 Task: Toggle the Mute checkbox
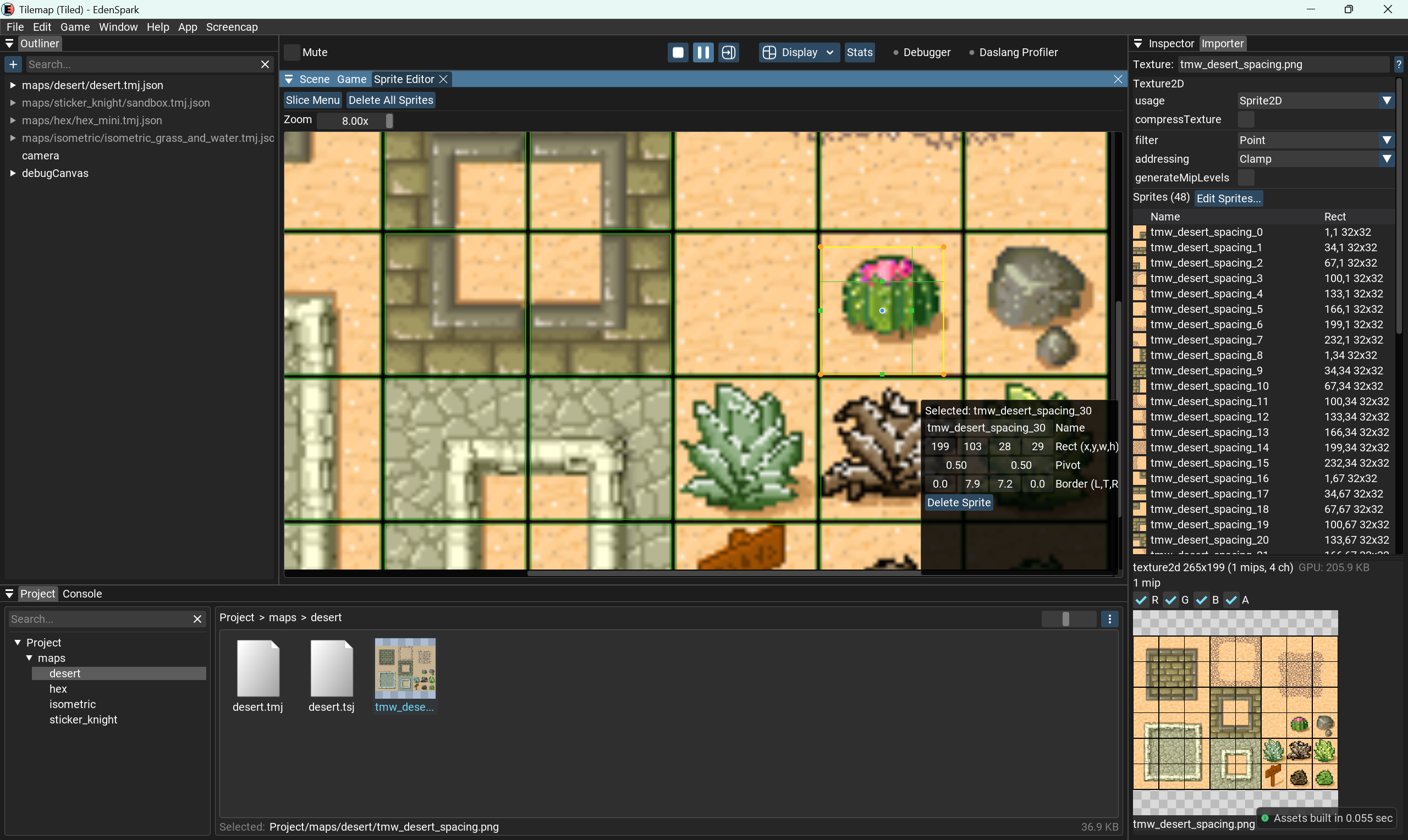(291, 52)
